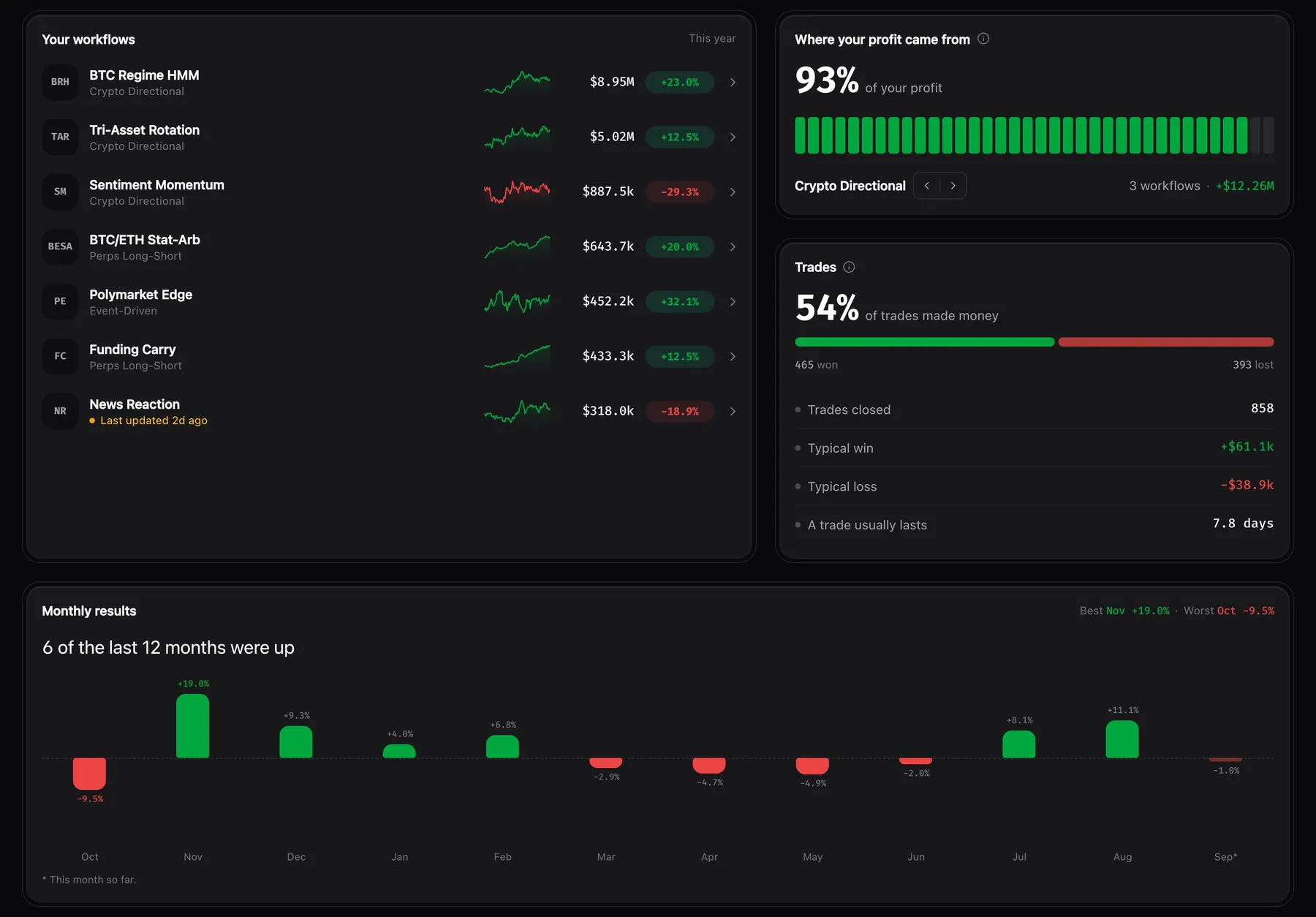Click the November +19.0% bar
Viewport: 1316px width, 917px height.
click(x=193, y=726)
